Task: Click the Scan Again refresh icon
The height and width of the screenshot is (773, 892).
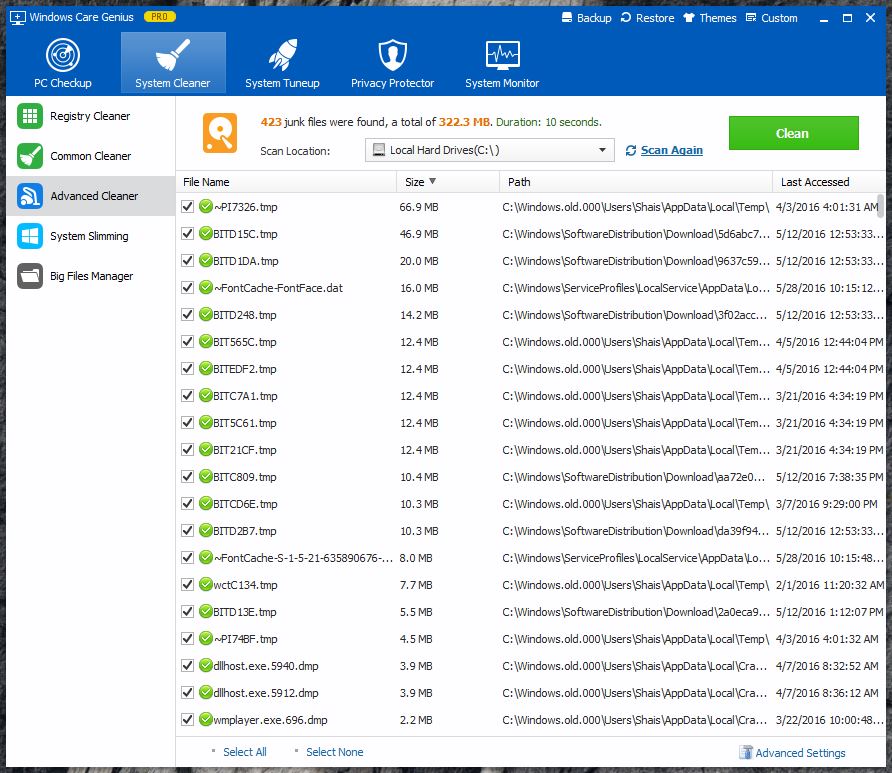Action: 630,151
